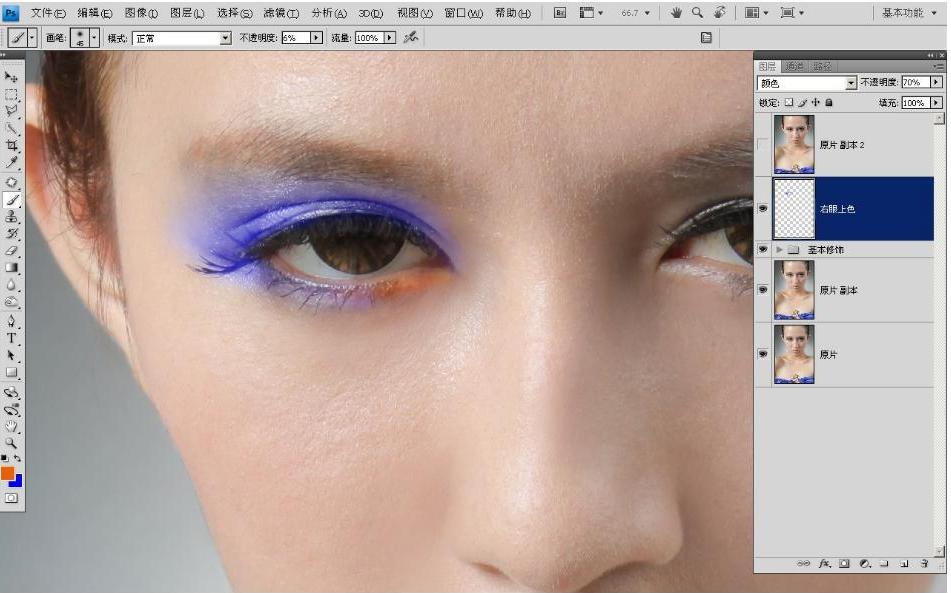Screen dimensions: 951x593
Task: Hide the 原片 layer
Action: tap(763, 354)
